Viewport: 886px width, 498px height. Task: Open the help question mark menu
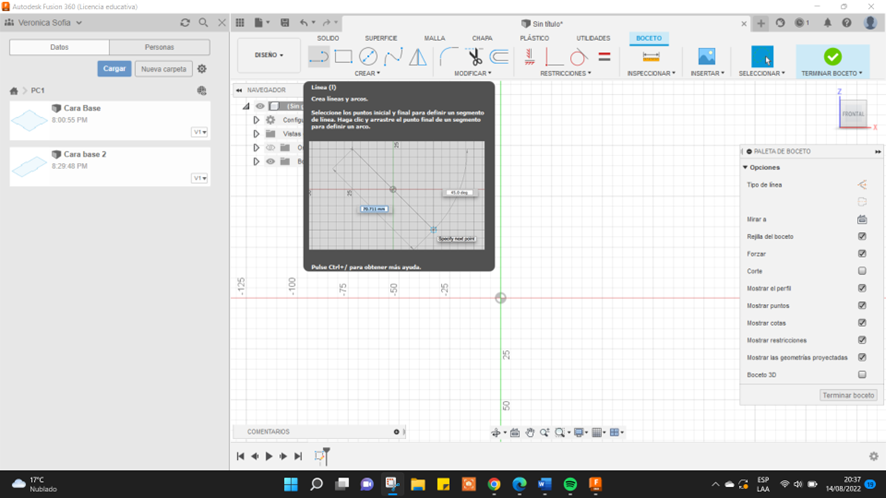pyautogui.click(x=846, y=23)
